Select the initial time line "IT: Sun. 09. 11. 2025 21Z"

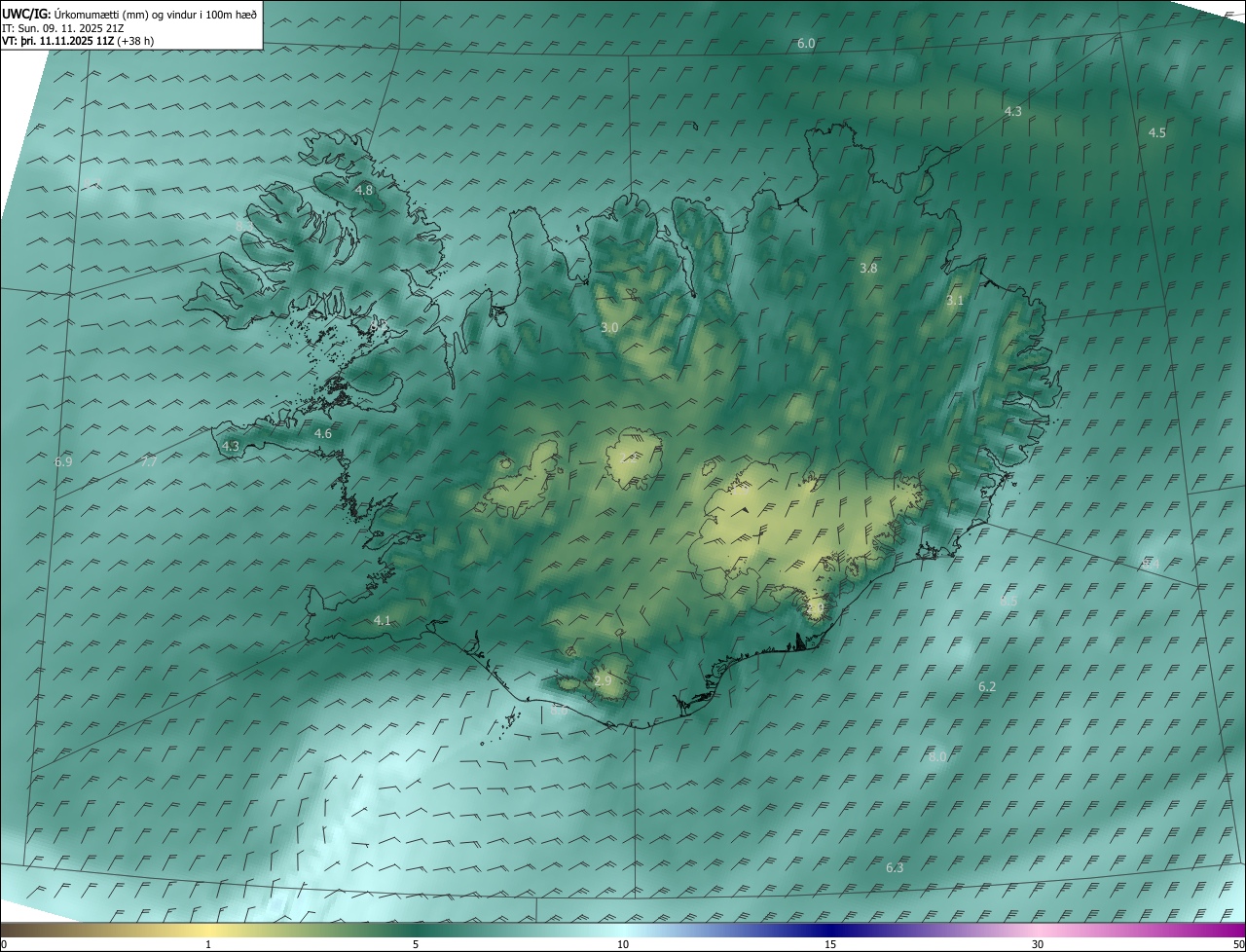pos(62,28)
